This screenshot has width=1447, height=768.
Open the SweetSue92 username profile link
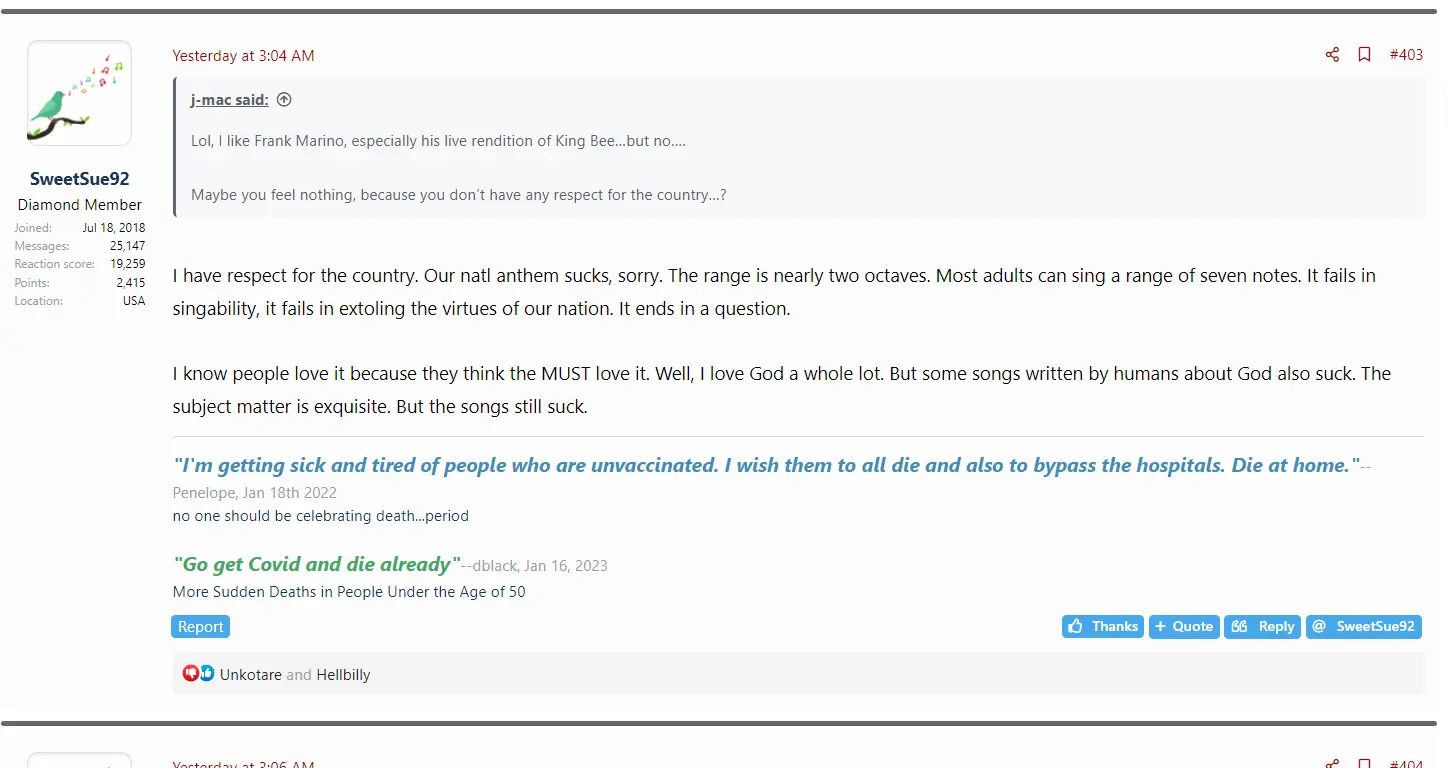point(79,179)
